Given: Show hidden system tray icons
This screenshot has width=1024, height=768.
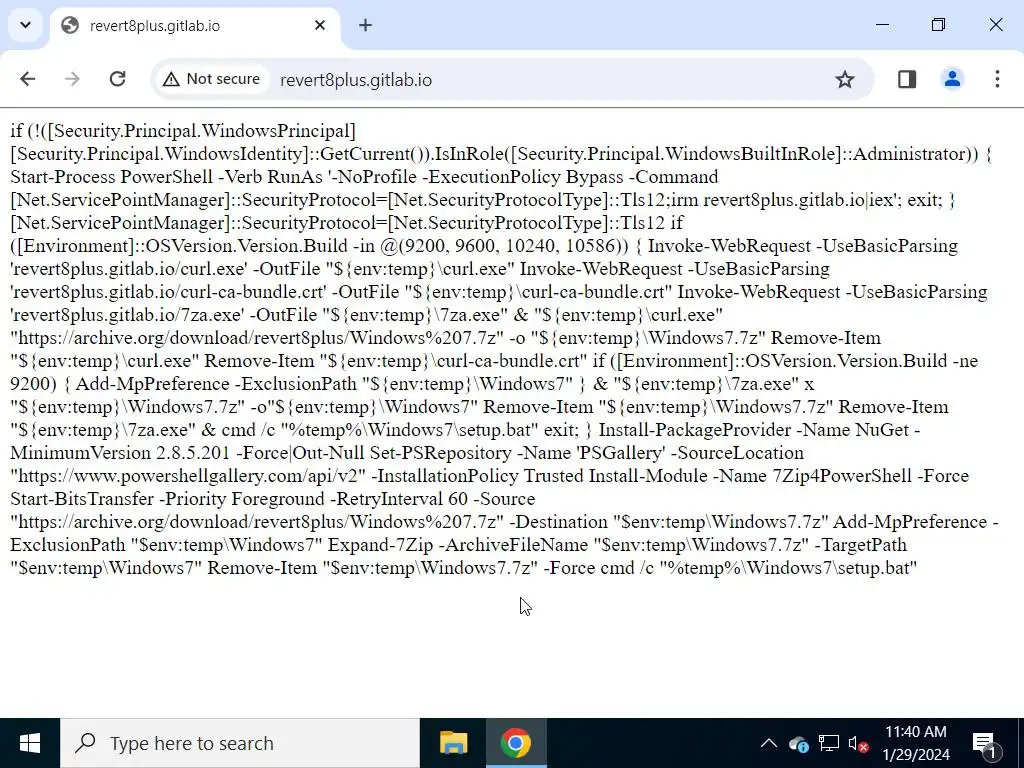Looking at the screenshot, I should pyautogui.click(x=769, y=743).
